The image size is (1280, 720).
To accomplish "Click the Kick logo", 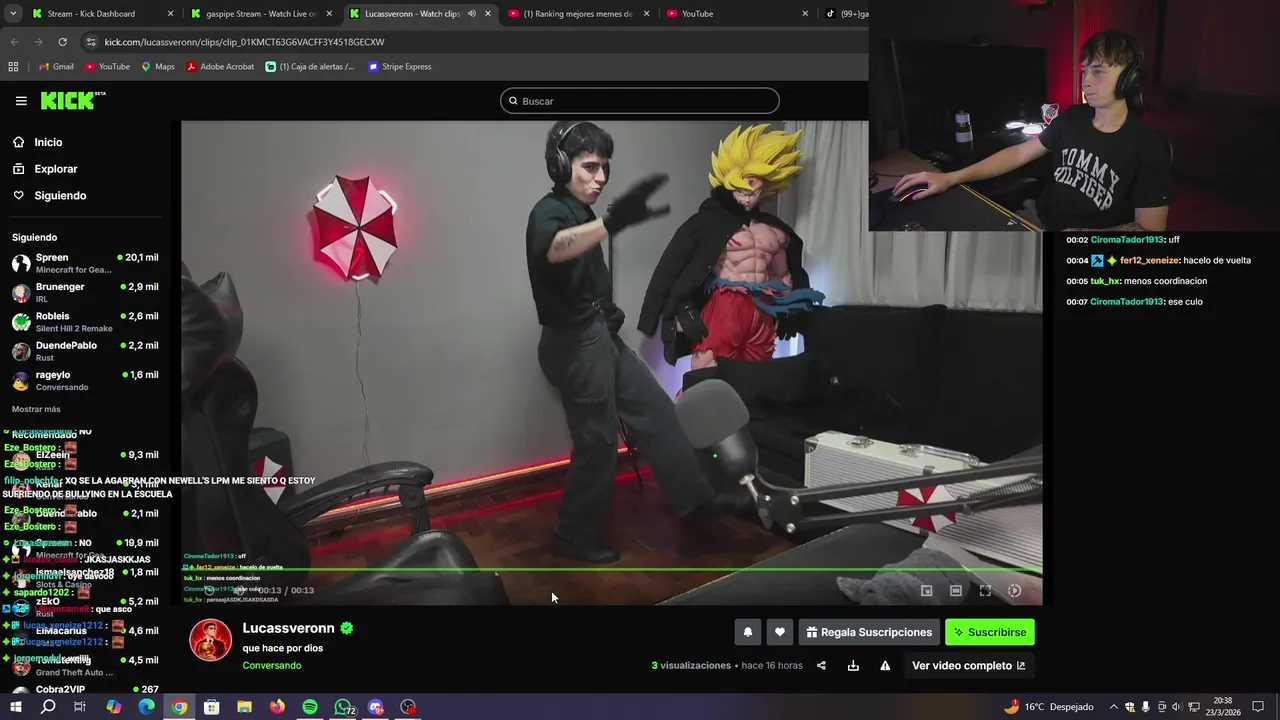I will pos(72,100).
